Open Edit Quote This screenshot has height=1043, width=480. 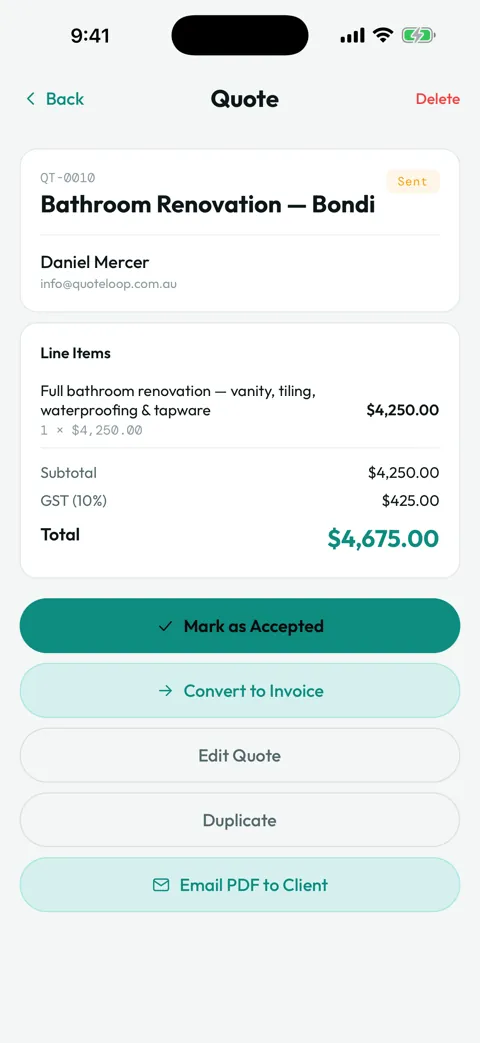[240, 755]
